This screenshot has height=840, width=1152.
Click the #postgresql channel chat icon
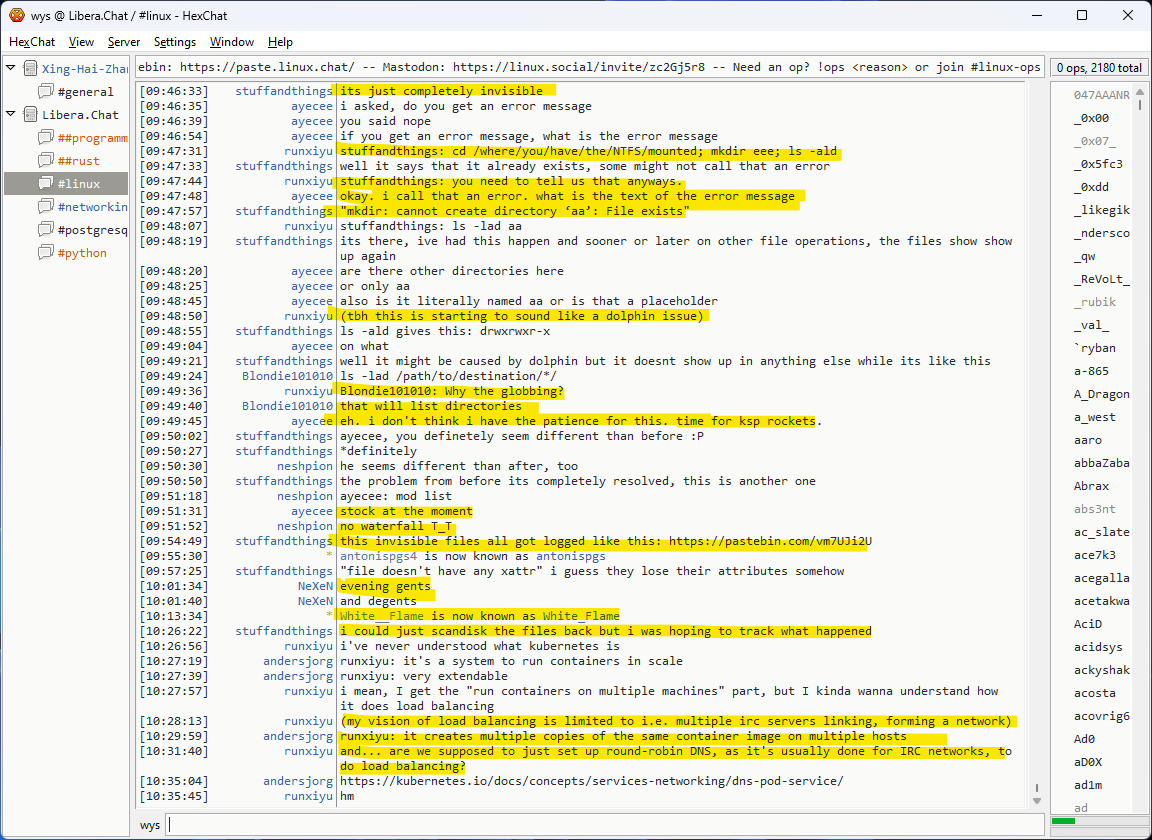46,230
